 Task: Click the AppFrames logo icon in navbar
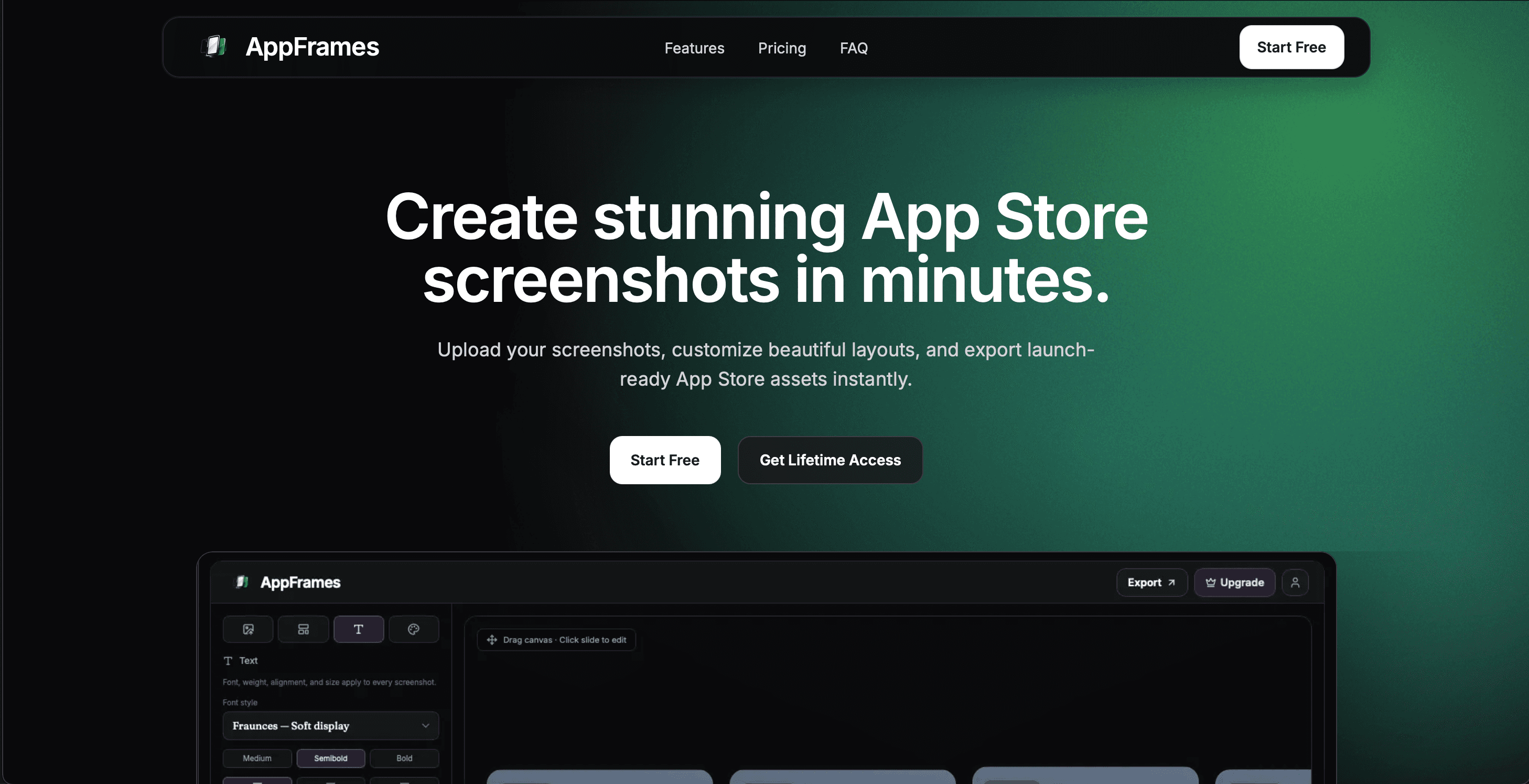click(214, 46)
